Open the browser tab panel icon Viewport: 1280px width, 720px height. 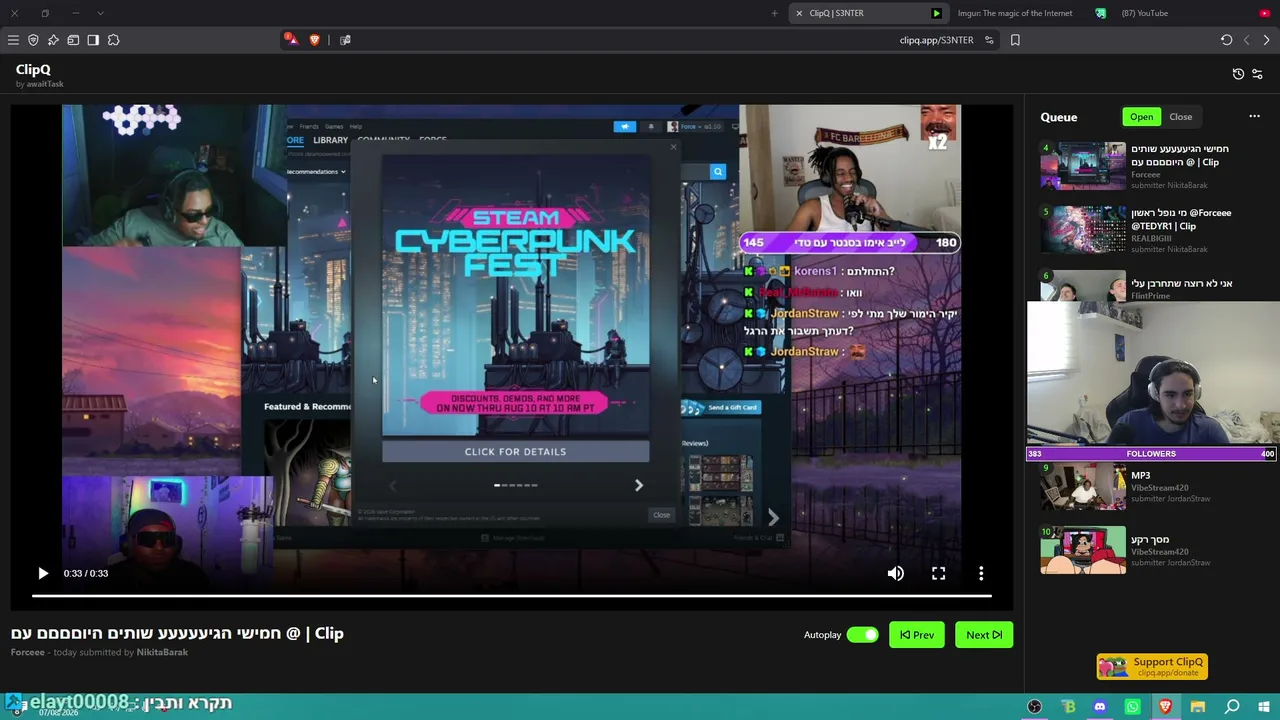click(73, 40)
